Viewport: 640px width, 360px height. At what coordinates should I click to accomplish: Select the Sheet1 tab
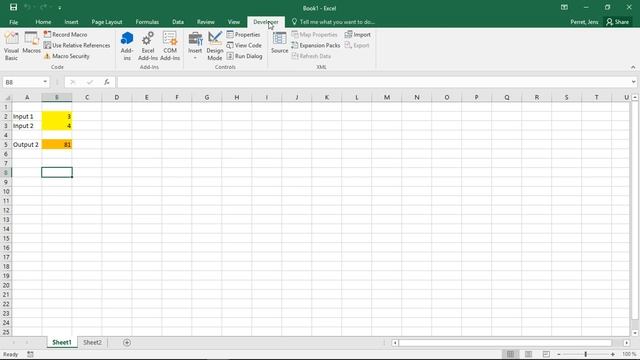(x=62, y=342)
